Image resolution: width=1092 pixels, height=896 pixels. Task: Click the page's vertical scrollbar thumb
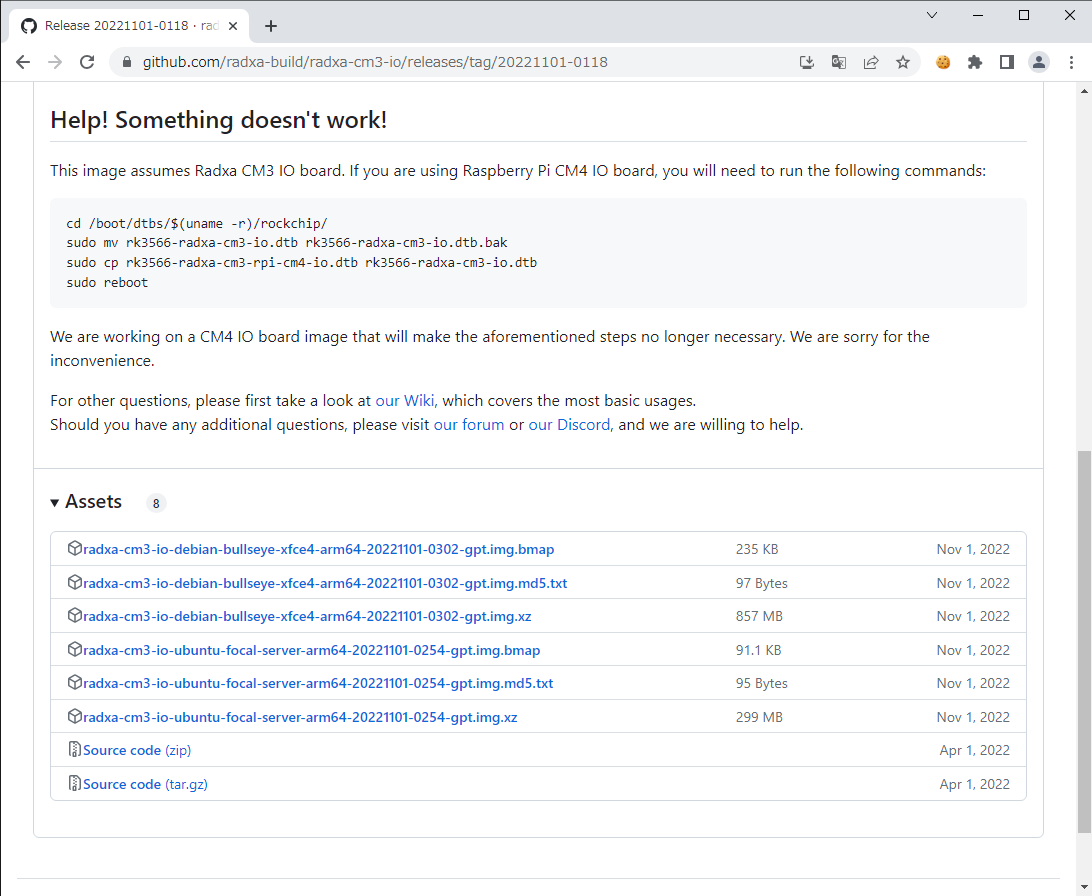pyautogui.click(x=1084, y=642)
